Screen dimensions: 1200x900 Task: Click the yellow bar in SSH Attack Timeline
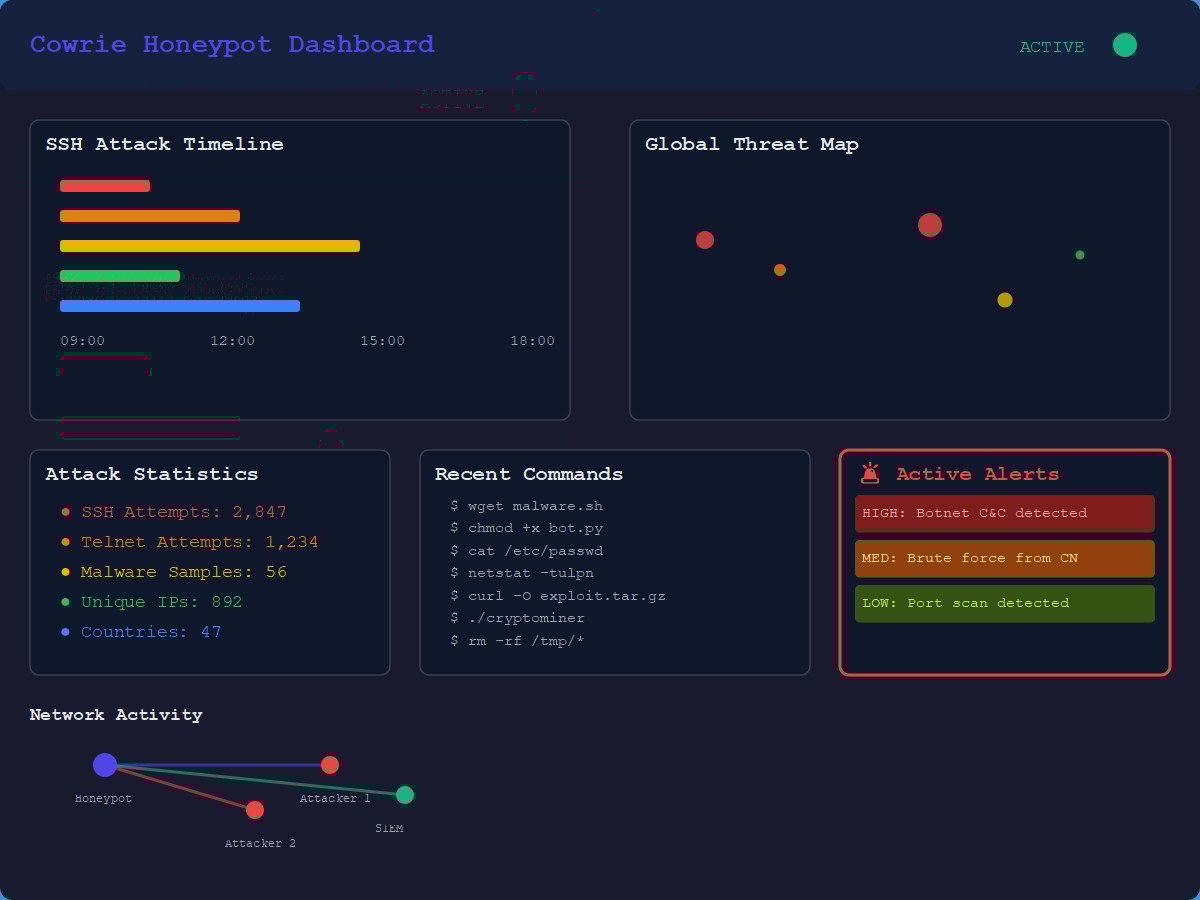pyautogui.click(x=210, y=246)
